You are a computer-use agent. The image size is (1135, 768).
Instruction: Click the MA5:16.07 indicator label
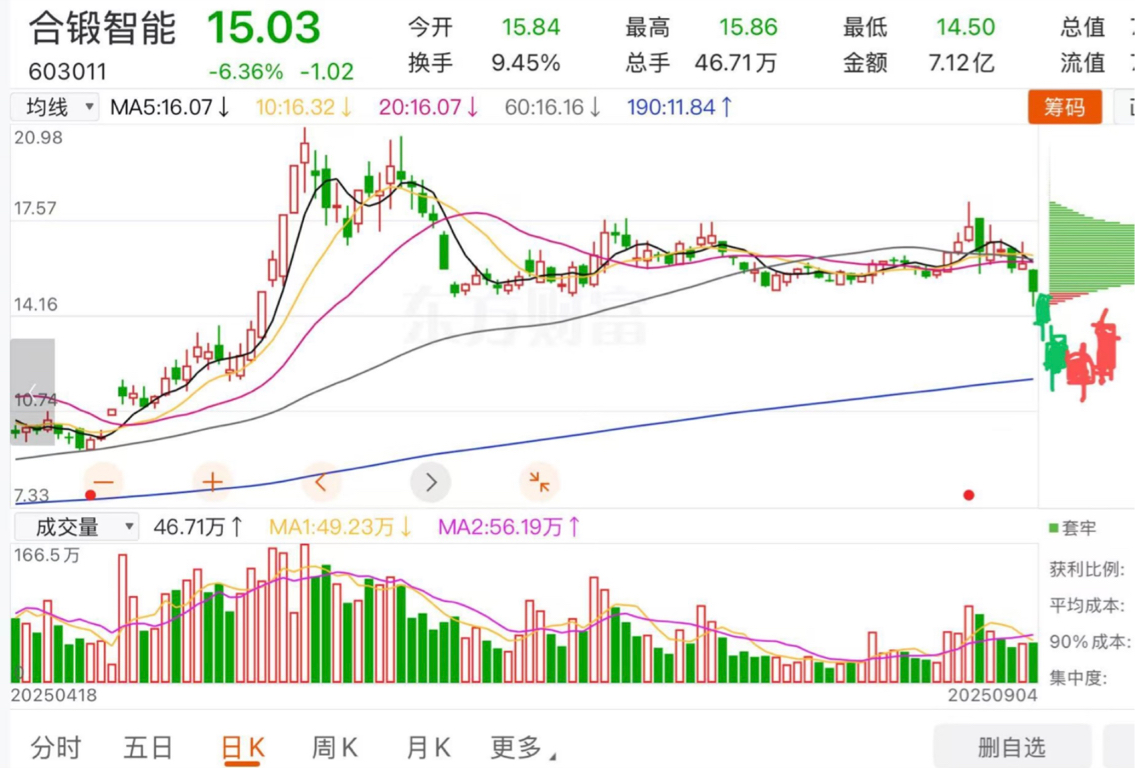click(x=169, y=107)
